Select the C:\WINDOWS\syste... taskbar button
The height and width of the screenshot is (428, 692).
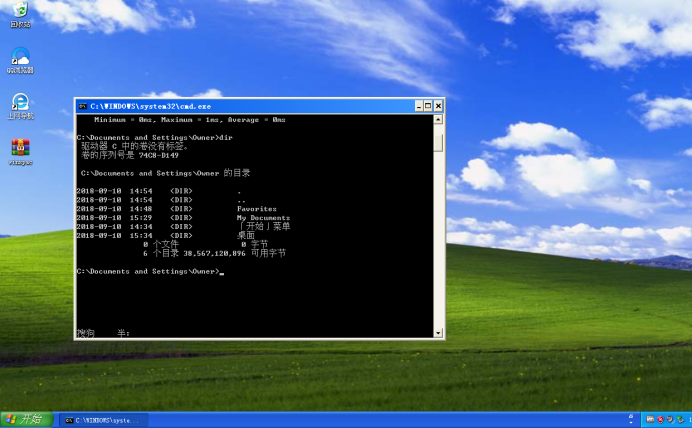click(x=104, y=420)
